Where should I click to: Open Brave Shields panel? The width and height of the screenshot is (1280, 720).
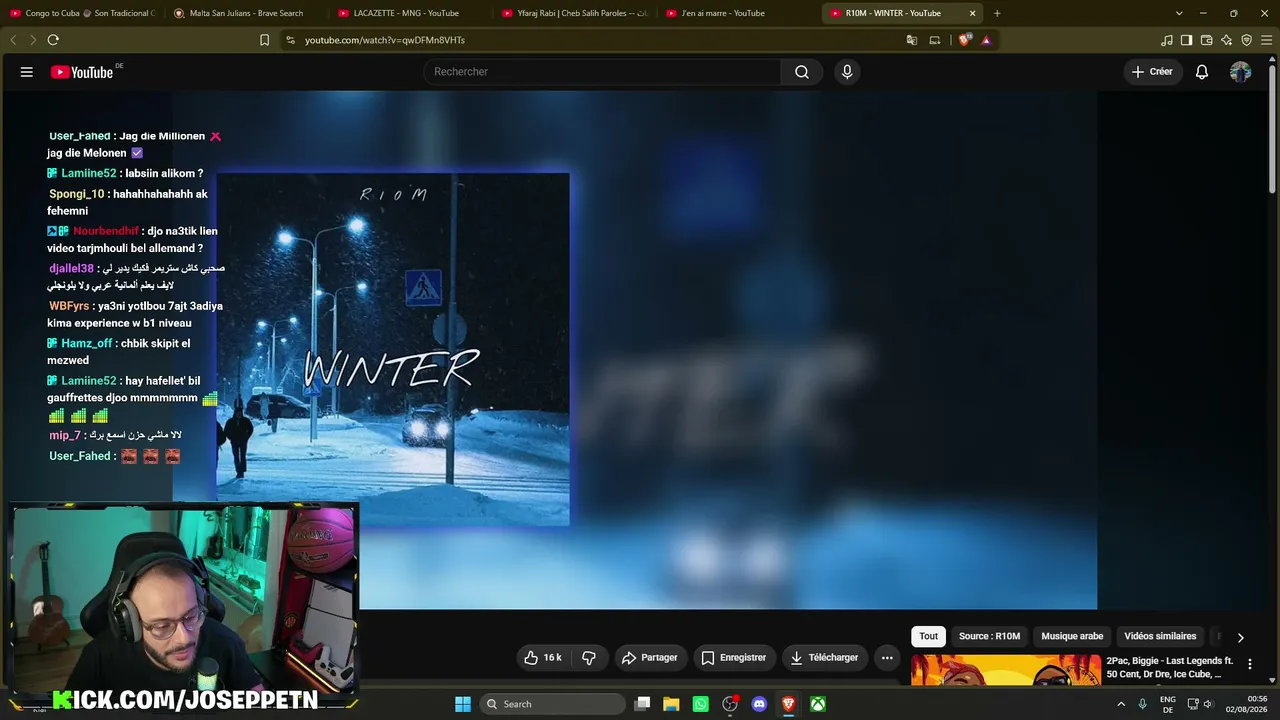click(964, 40)
